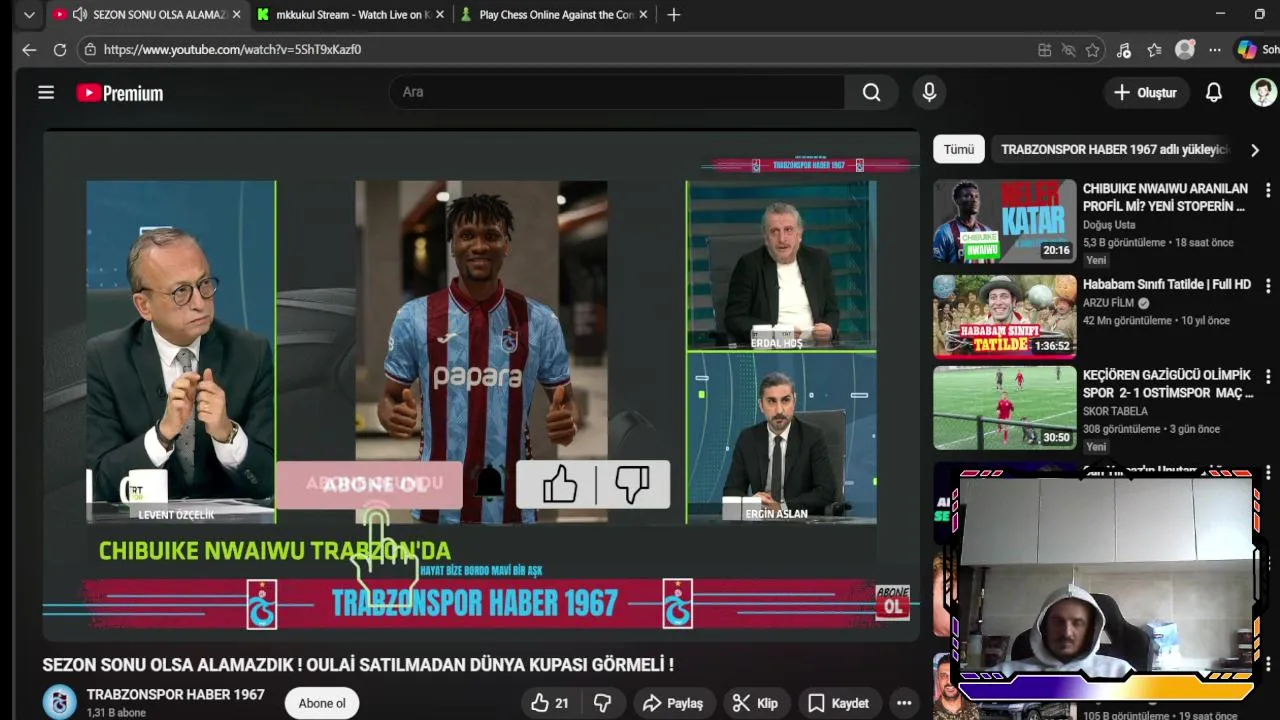
Task: Open options menu for Hababam Sınıfı video
Action: tap(1268, 285)
